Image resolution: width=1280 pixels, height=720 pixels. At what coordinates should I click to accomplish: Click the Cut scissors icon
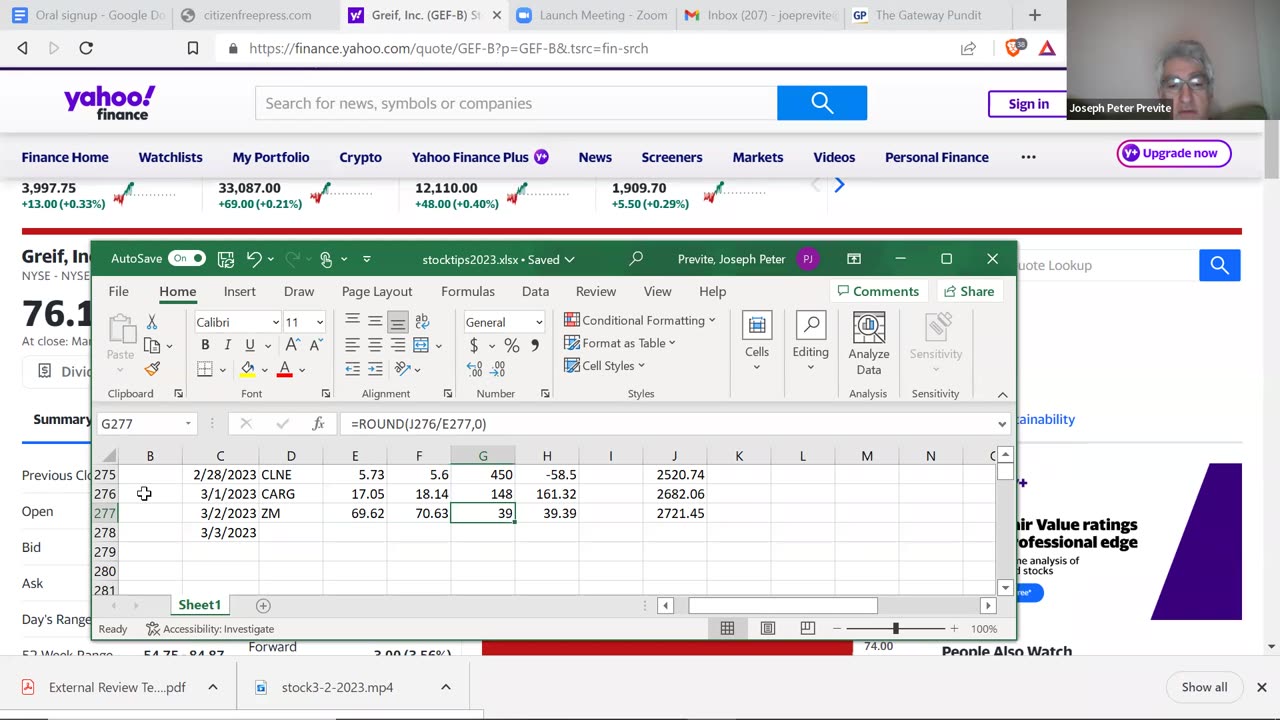[152, 322]
